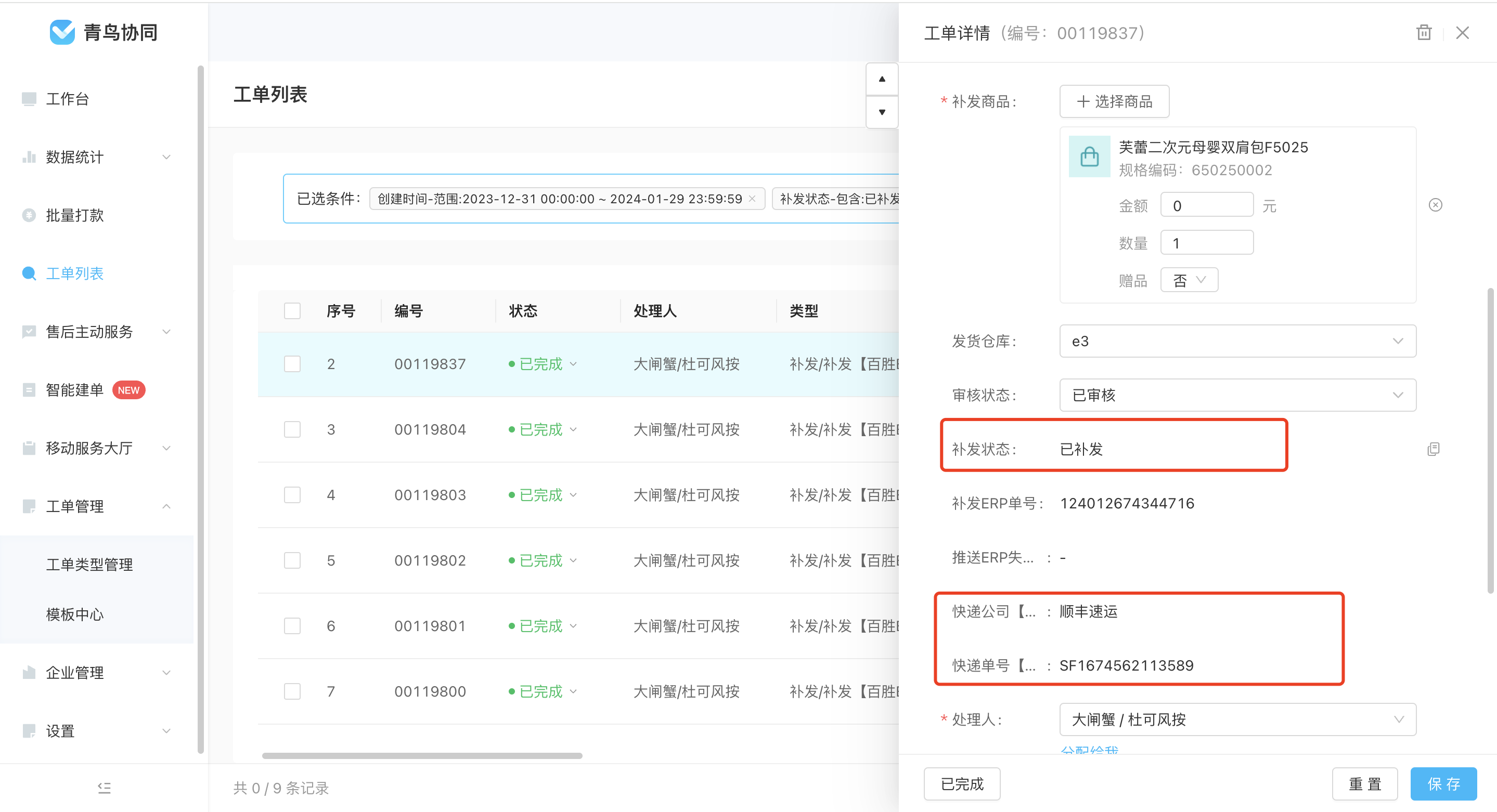Open status dropdown for ticket 00119804
1497x812 pixels.
click(x=574, y=430)
